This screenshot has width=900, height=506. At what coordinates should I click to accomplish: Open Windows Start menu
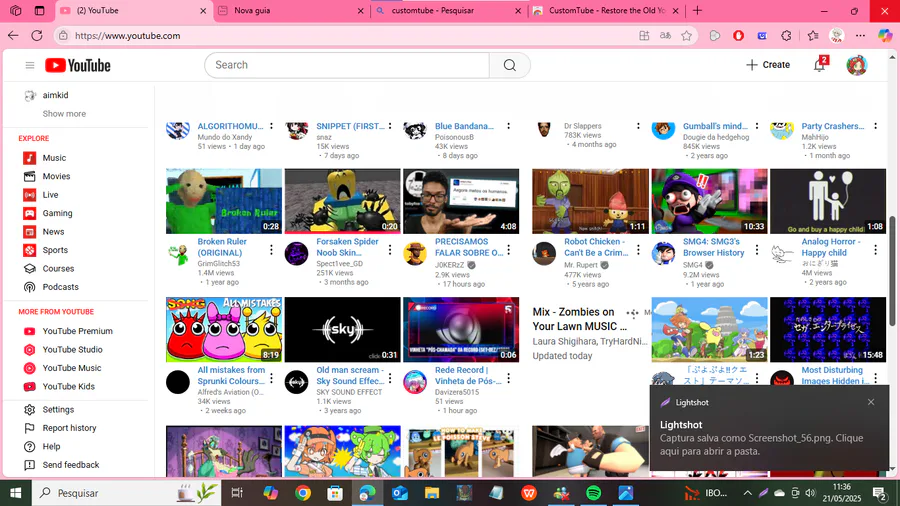pyautogui.click(x=15, y=493)
